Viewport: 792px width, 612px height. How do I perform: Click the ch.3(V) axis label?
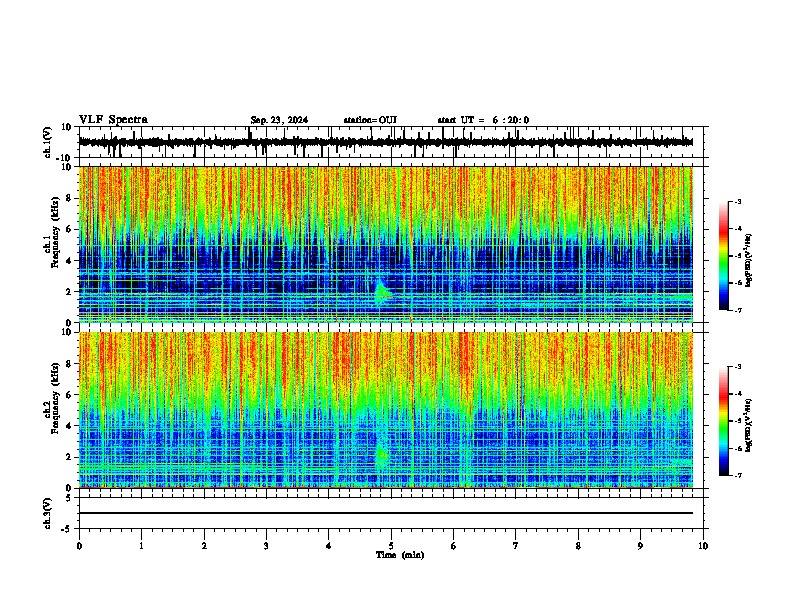[x=48, y=513]
